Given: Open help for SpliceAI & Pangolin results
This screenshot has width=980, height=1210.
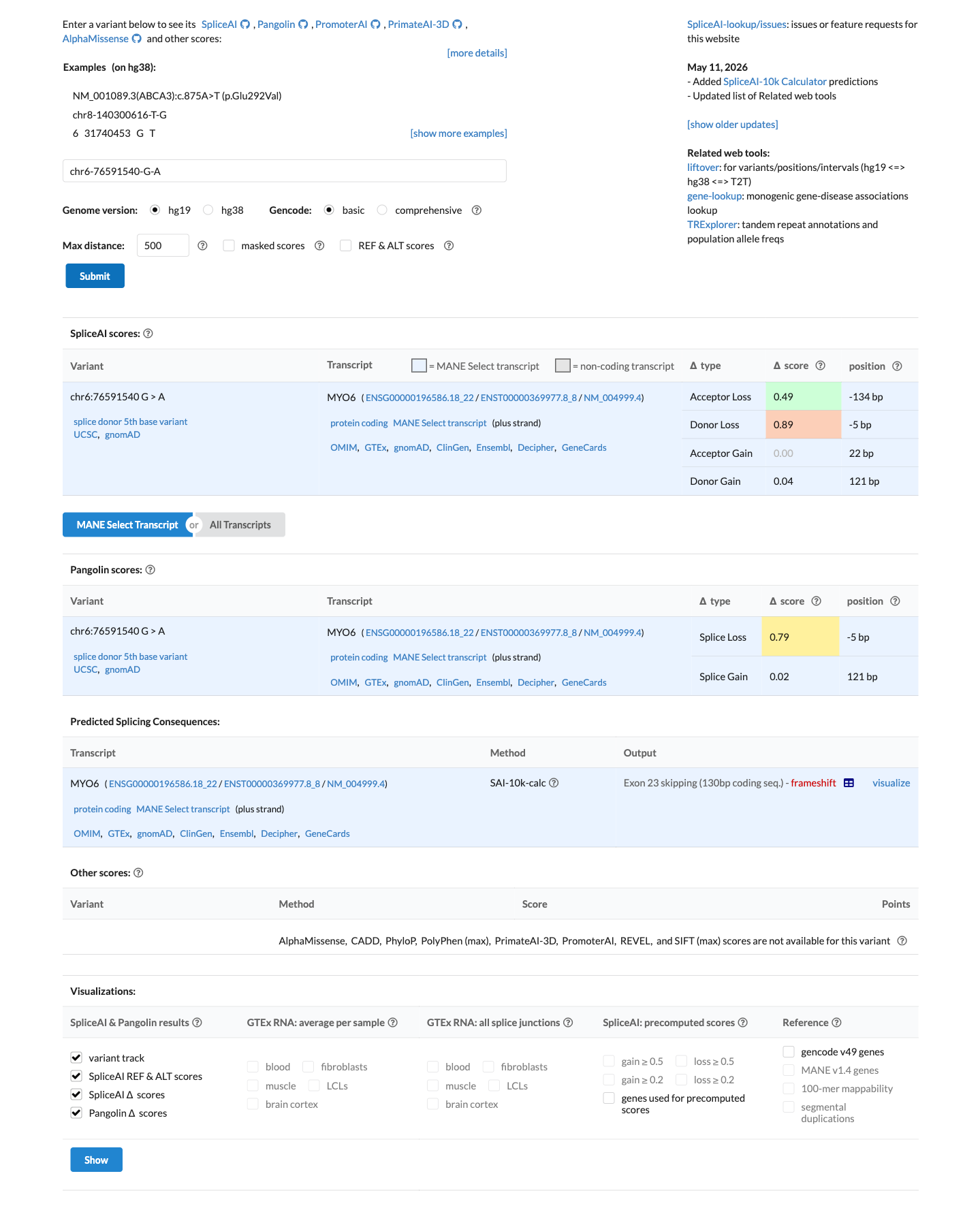Looking at the screenshot, I should click(197, 1023).
